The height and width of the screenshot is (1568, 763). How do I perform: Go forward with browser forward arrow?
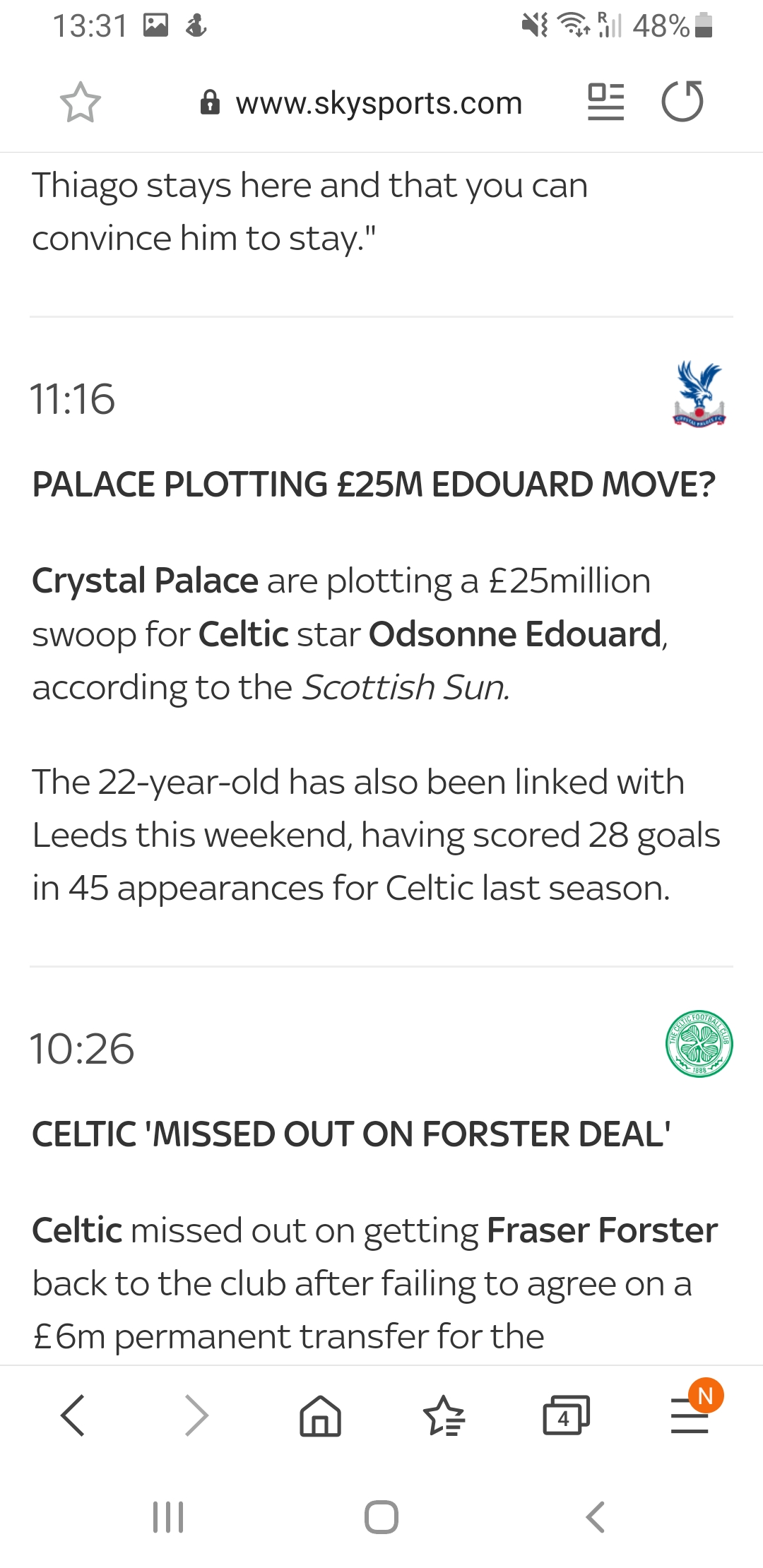196,1415
